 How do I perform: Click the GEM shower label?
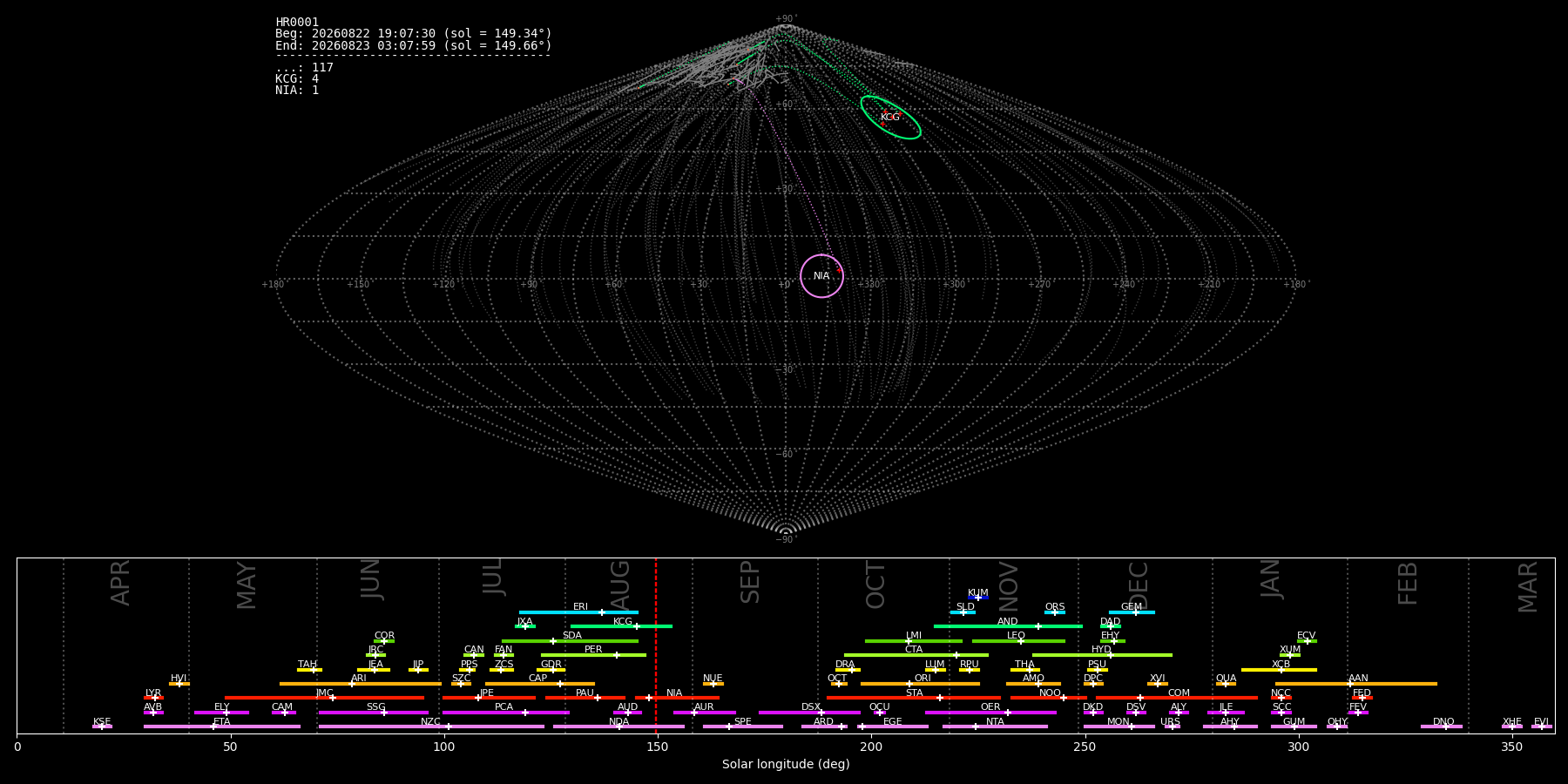tap(1131, 607)
